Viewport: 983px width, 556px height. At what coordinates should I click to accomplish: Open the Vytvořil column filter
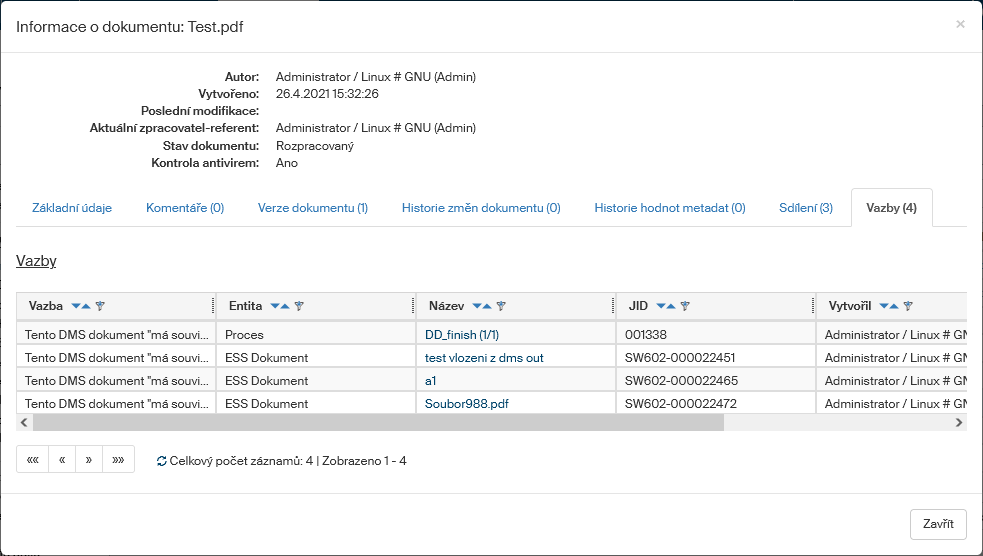coord(908,307)
